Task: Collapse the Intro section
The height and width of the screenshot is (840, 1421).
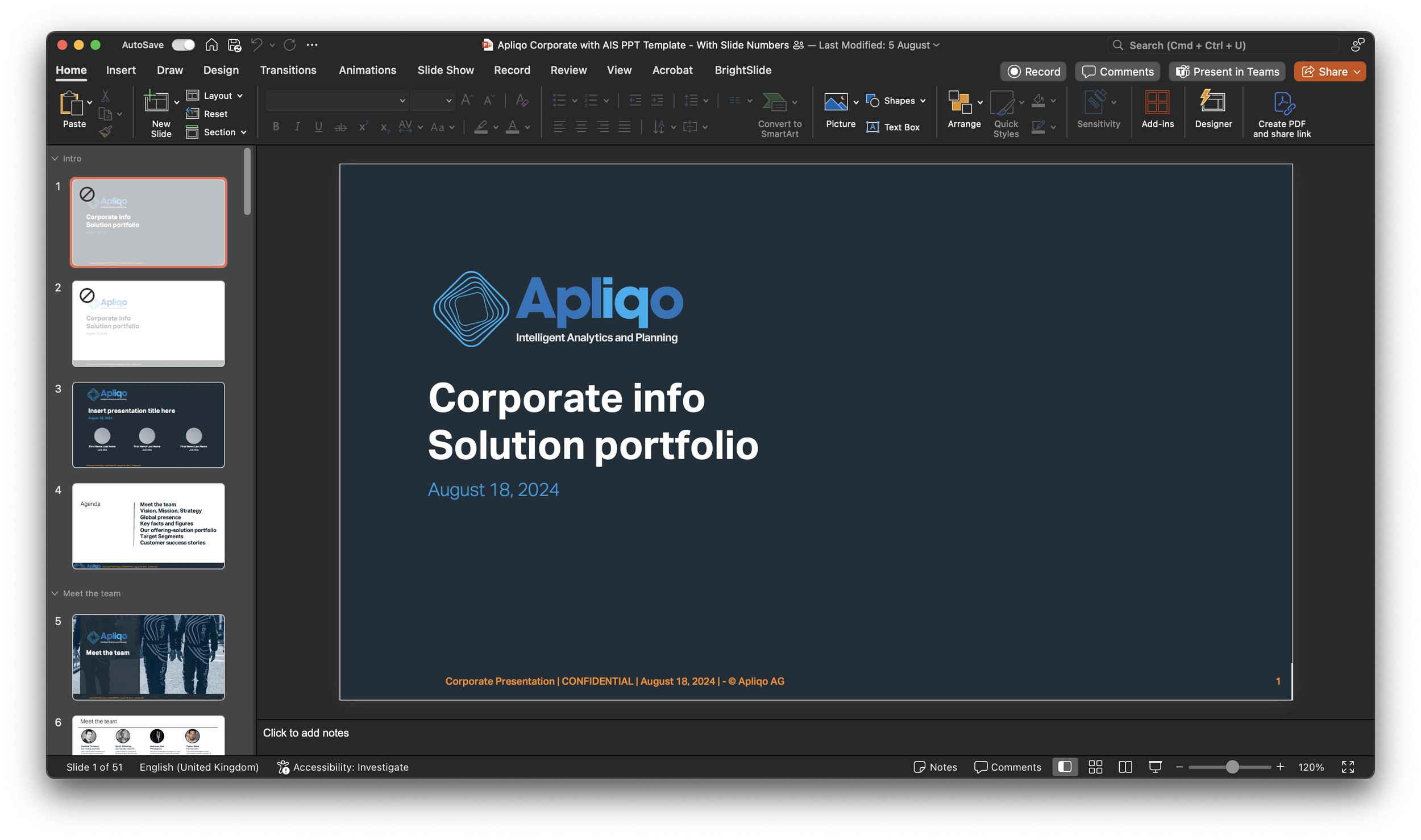Action: click(x=55, y=159)
